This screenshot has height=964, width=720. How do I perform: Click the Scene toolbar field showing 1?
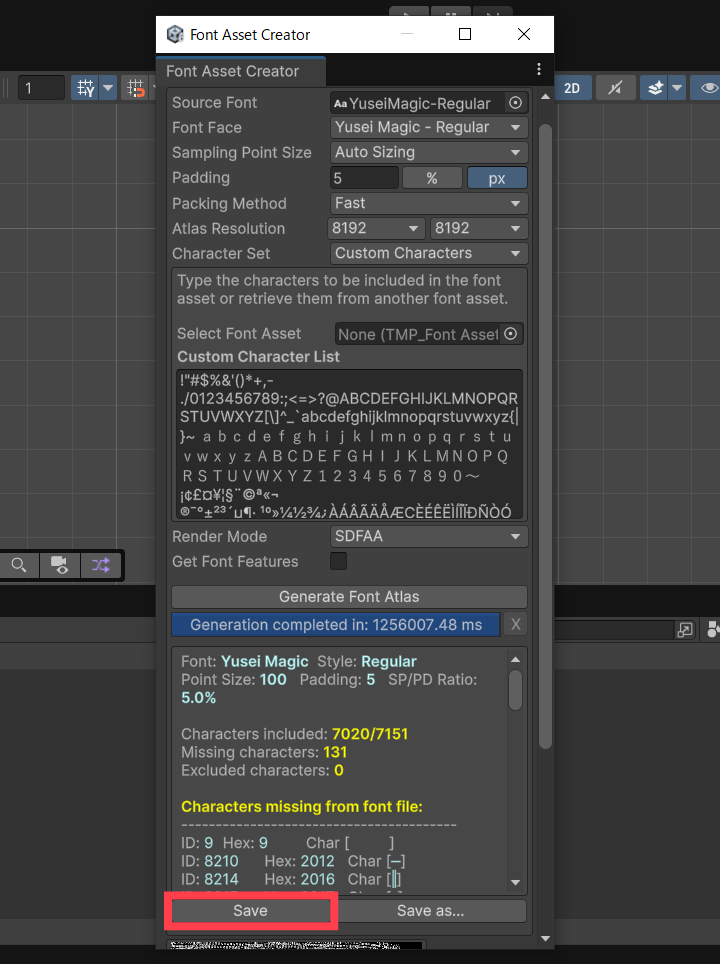41,89
